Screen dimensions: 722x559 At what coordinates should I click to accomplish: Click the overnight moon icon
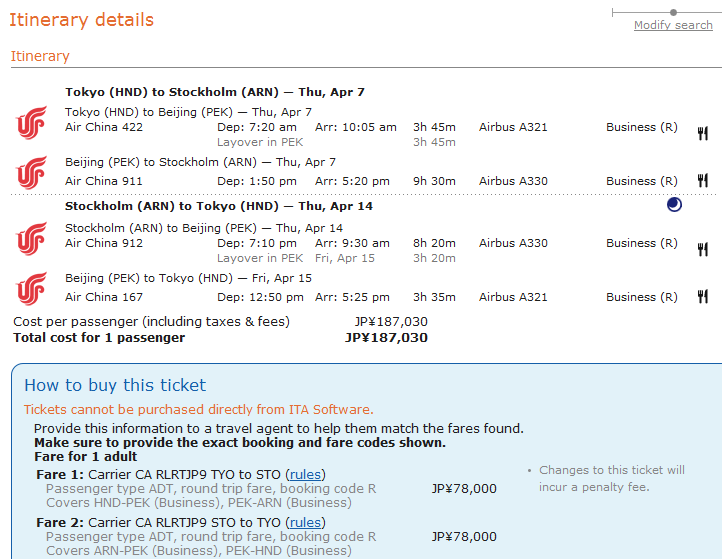pos(674,205)
